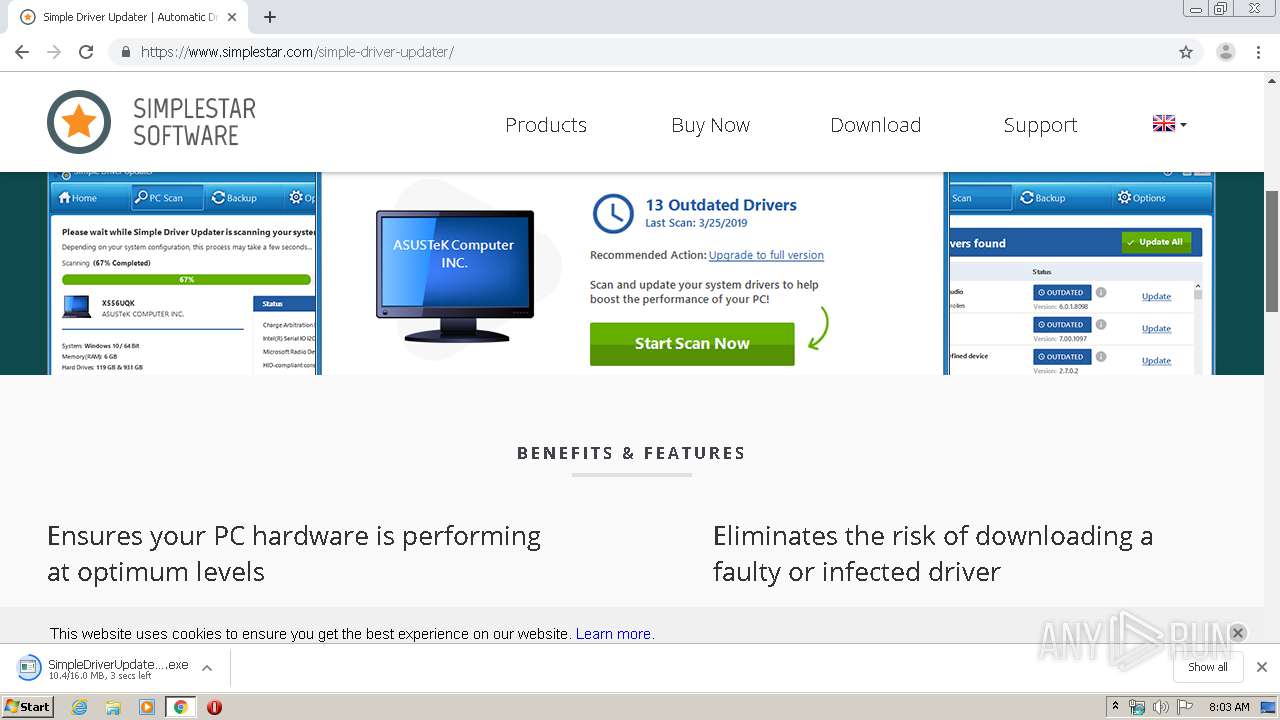Click the Action Center flag tray icon
Screen dimensions: 1280x720
click(x=1185, y=707)
